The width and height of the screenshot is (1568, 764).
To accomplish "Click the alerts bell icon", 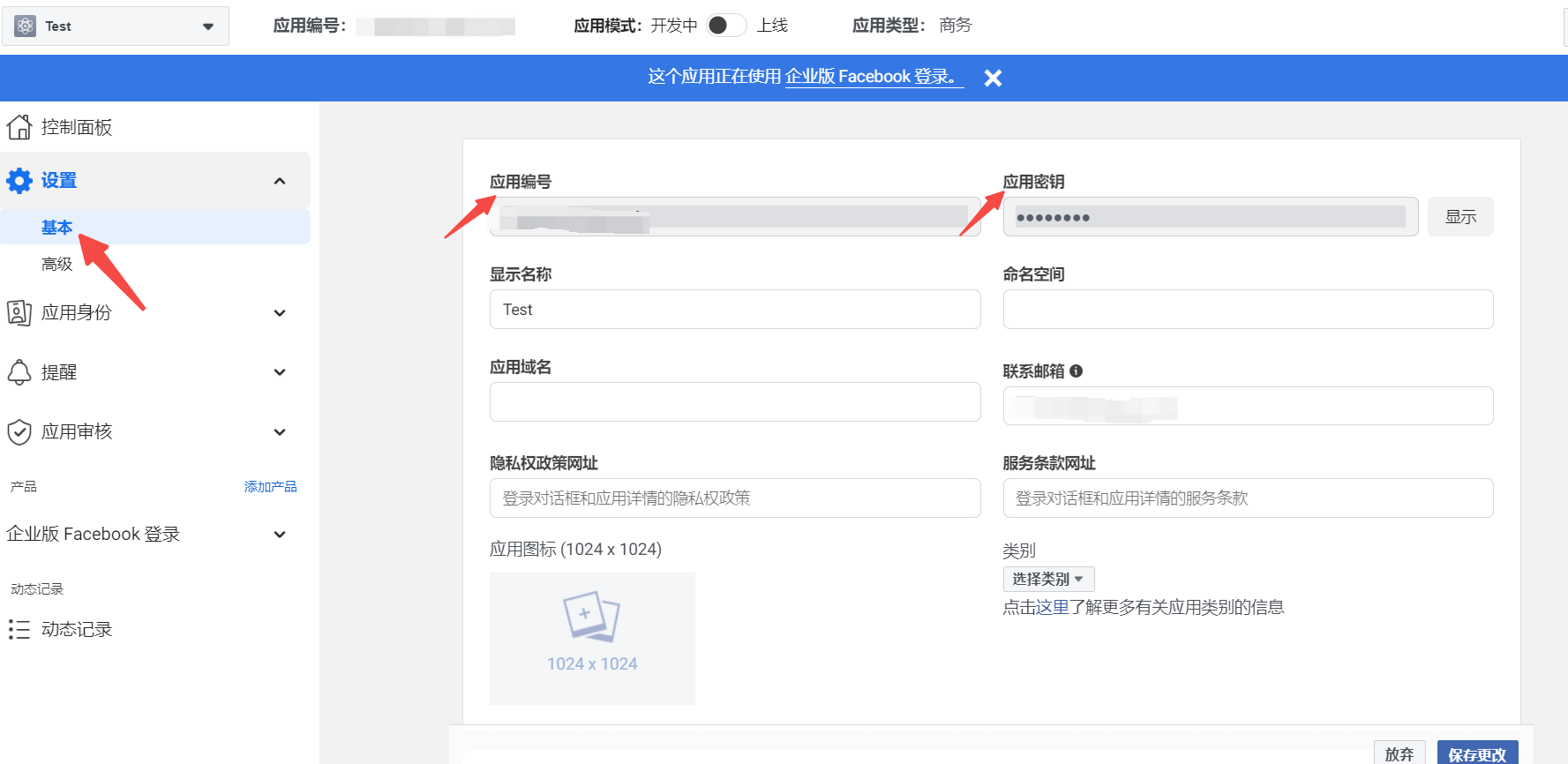I will click(19, 372).
